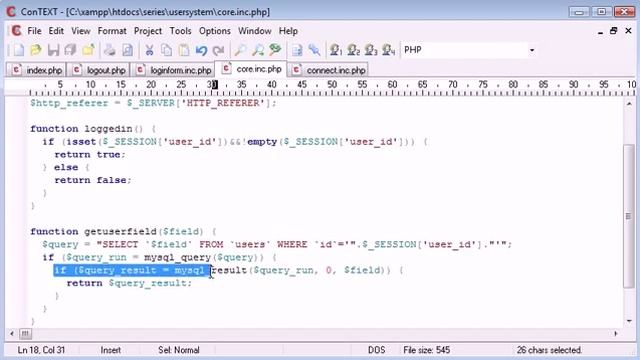
Task: Click '$http_referer' line at top
Action: tap(153, 103)
